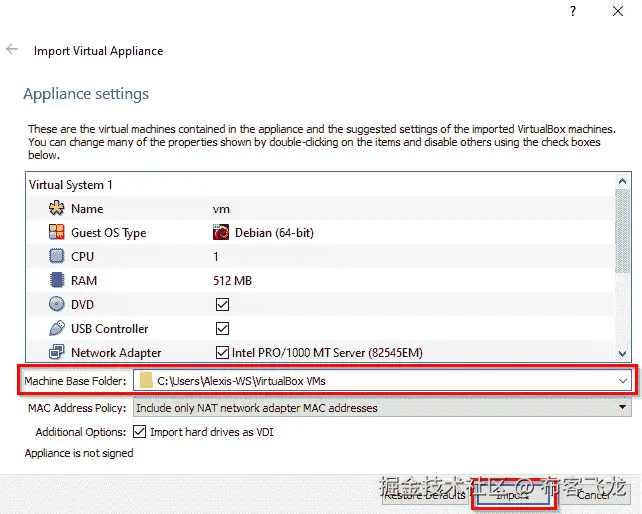The width and height of the screenshot is (642, 514).
Task: Click the Guest OS Type icon
Action: pos(57,232)
